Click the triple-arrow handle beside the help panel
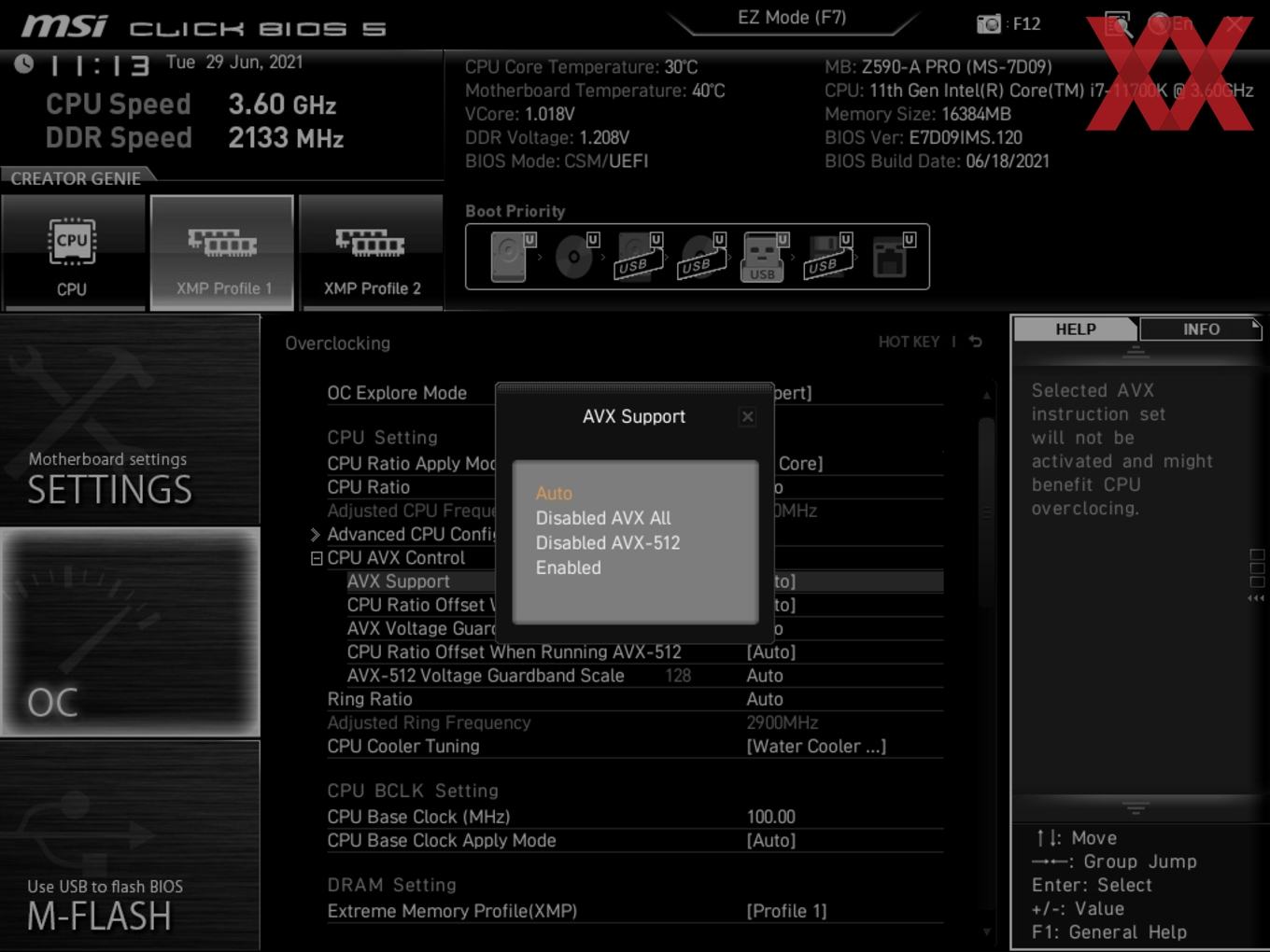Image resolution: width=1270 pixels, height=952 pixels. pyautogui.click(x=1257, y=598)
